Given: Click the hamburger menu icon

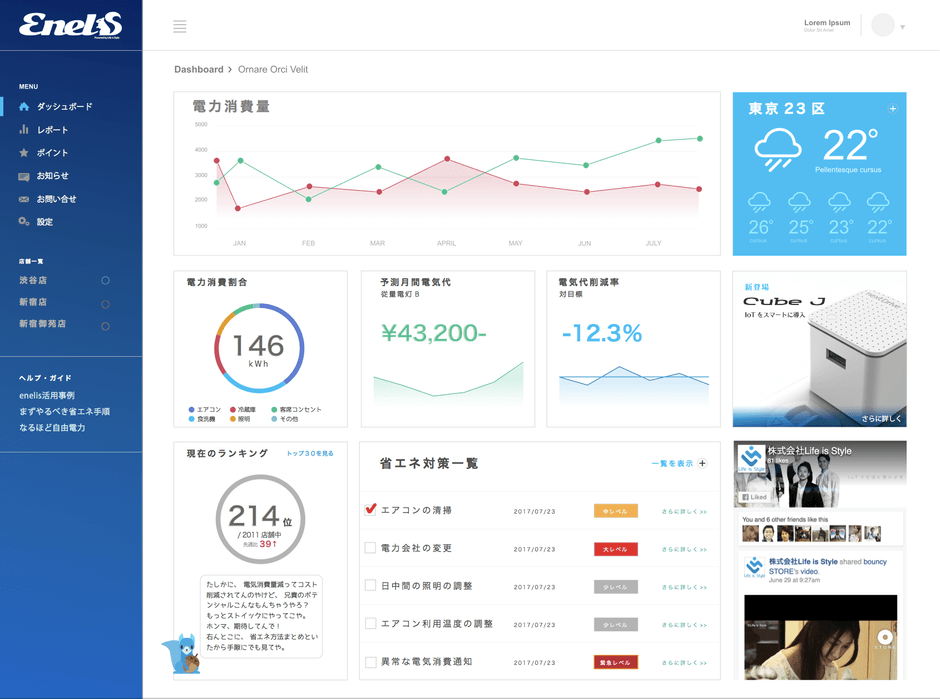Looking at the screenshot, I should tap(180, 27).
